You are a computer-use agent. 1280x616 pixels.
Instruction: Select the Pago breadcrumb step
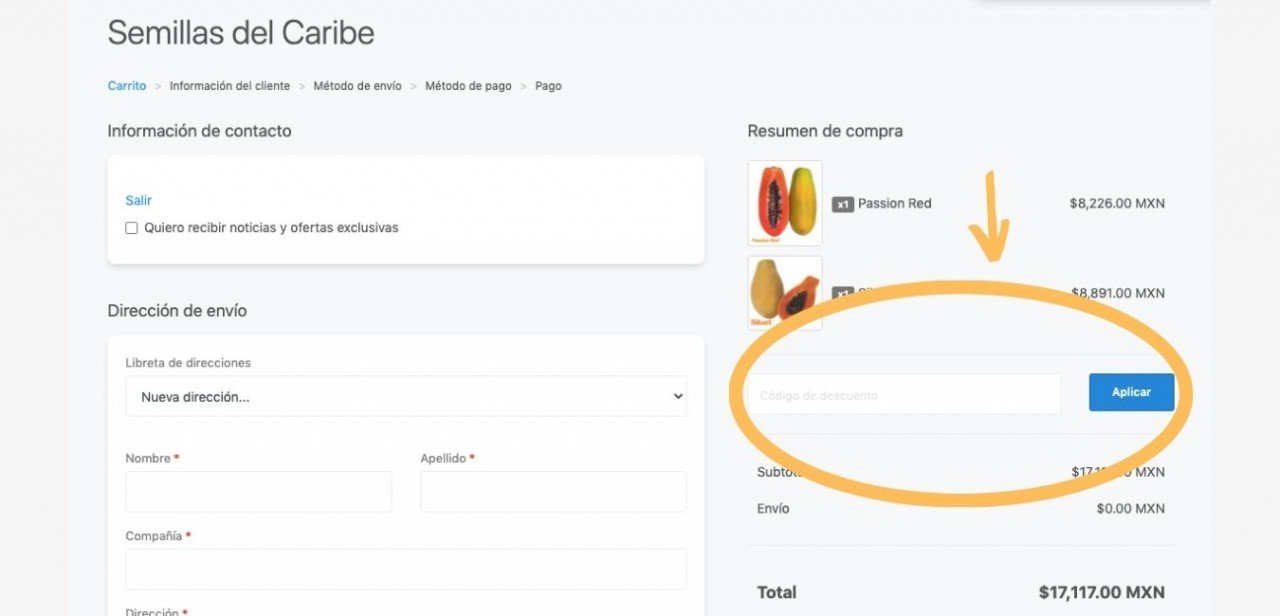548,86
